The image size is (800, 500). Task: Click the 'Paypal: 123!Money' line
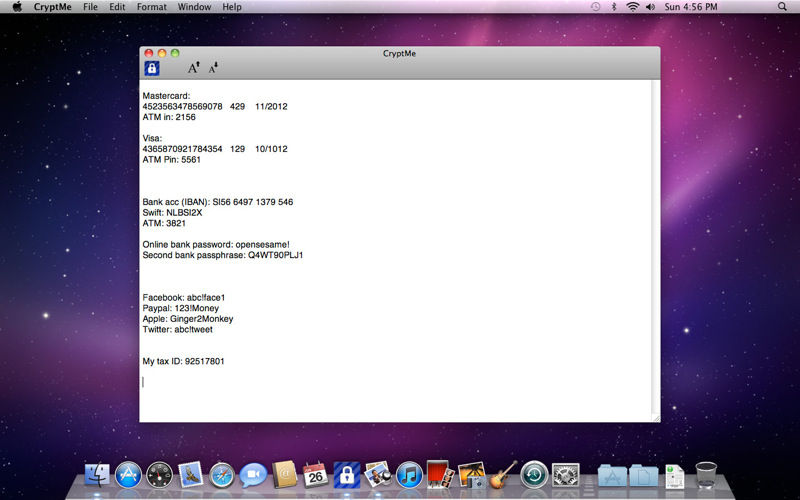[x=181, y=308]
